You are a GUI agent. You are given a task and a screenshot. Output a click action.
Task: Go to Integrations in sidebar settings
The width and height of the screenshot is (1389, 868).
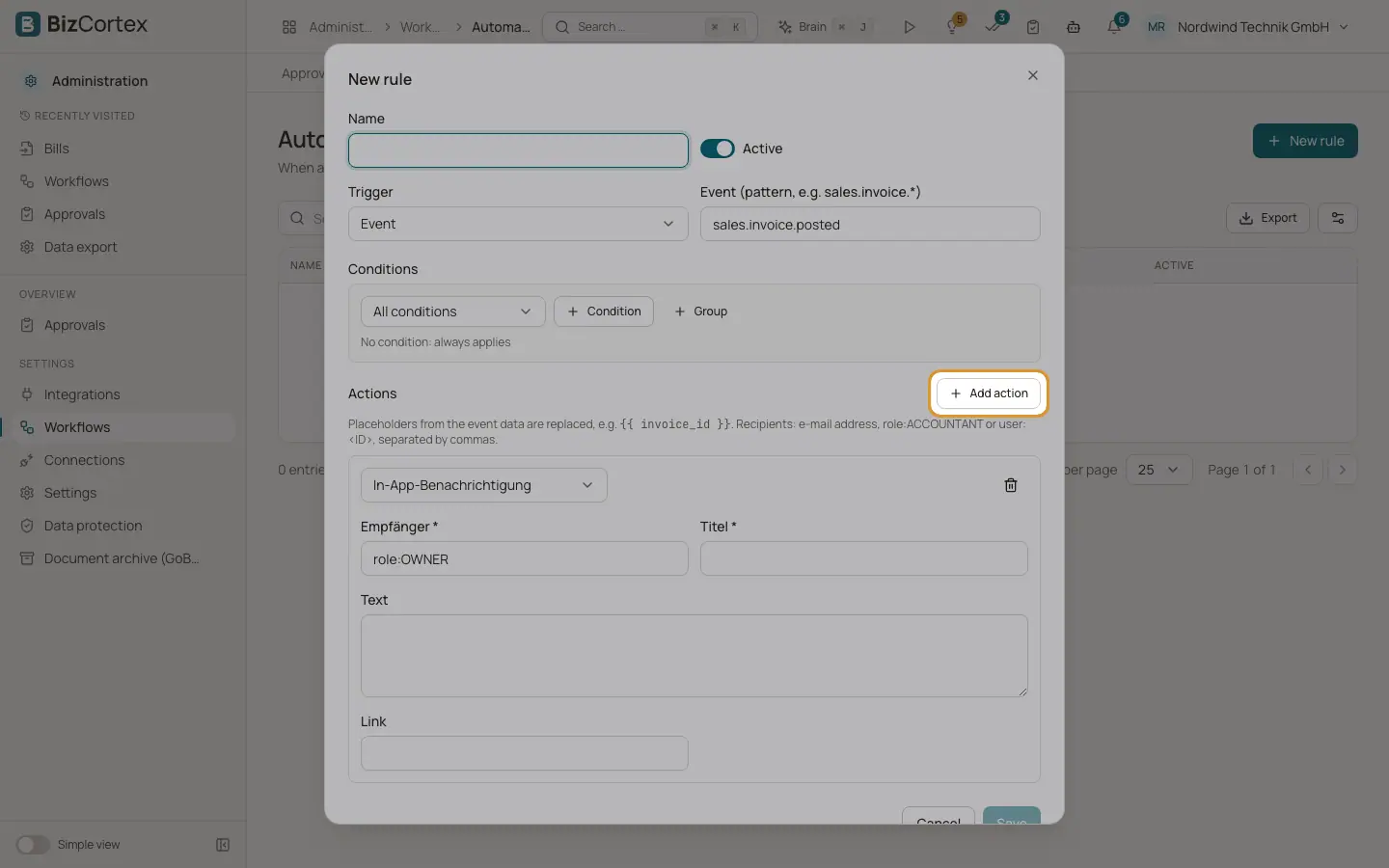[x=82, y=394]
